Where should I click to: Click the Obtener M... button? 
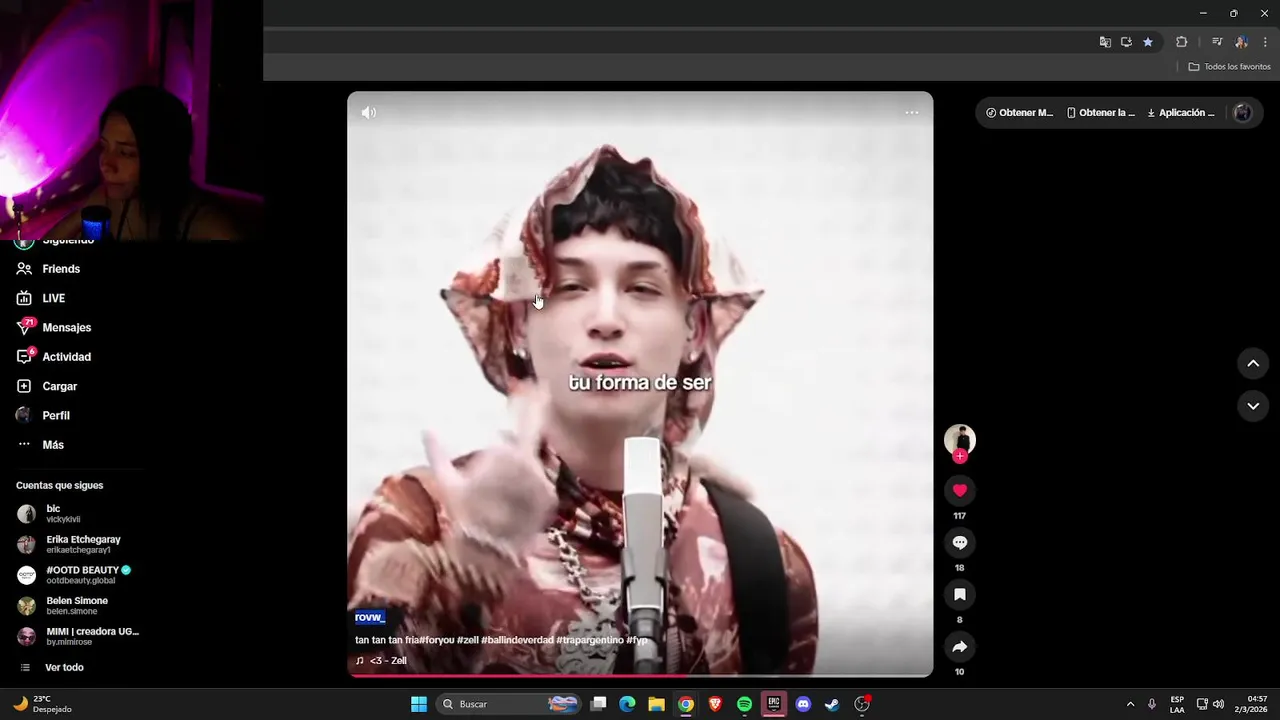(x=1019, y=113)
